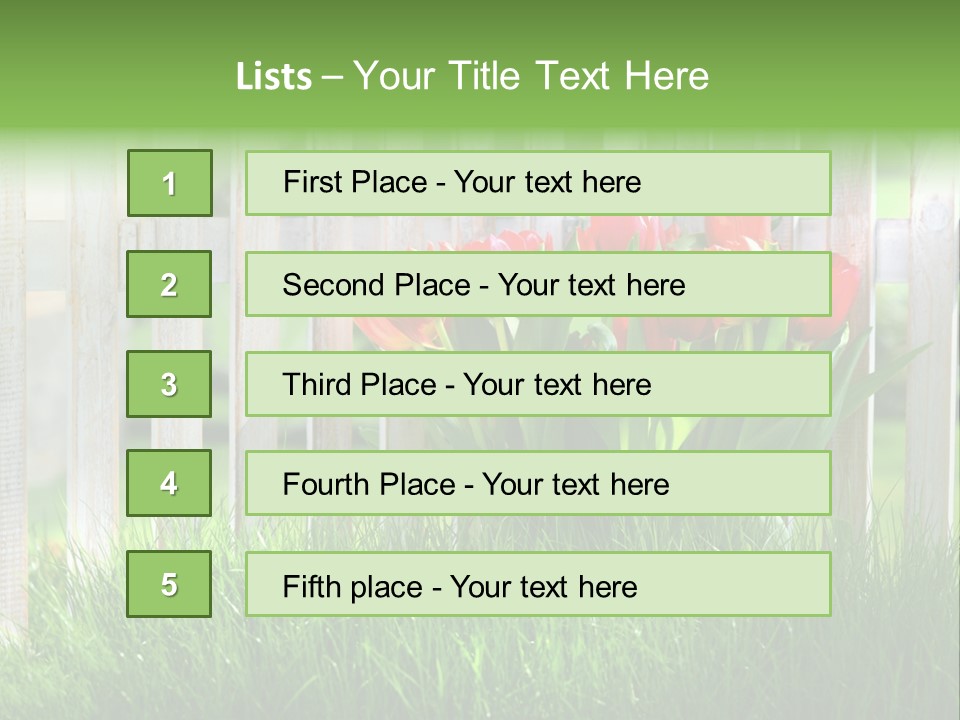Select the Second Place text bar
Image resolution: width=960 pixels, height=720 pixels.
pyautogui.click(x=538, y=284)
